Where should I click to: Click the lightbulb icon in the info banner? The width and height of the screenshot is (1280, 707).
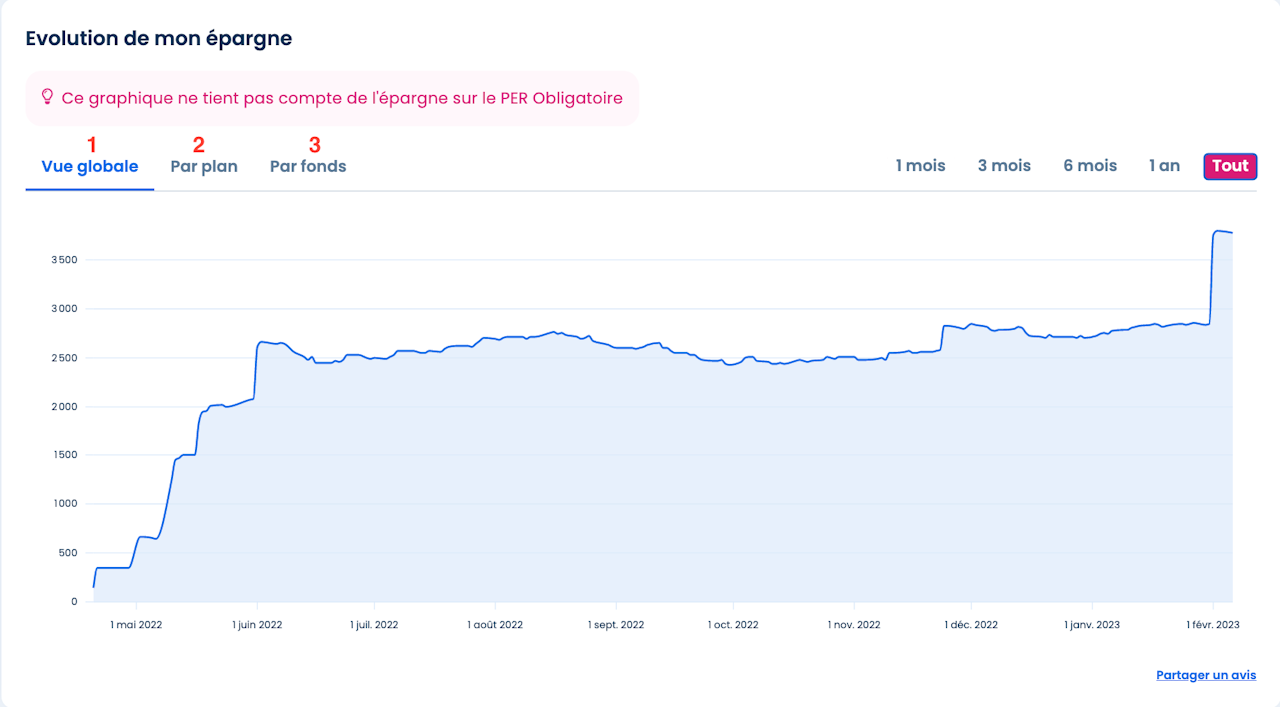46,98
